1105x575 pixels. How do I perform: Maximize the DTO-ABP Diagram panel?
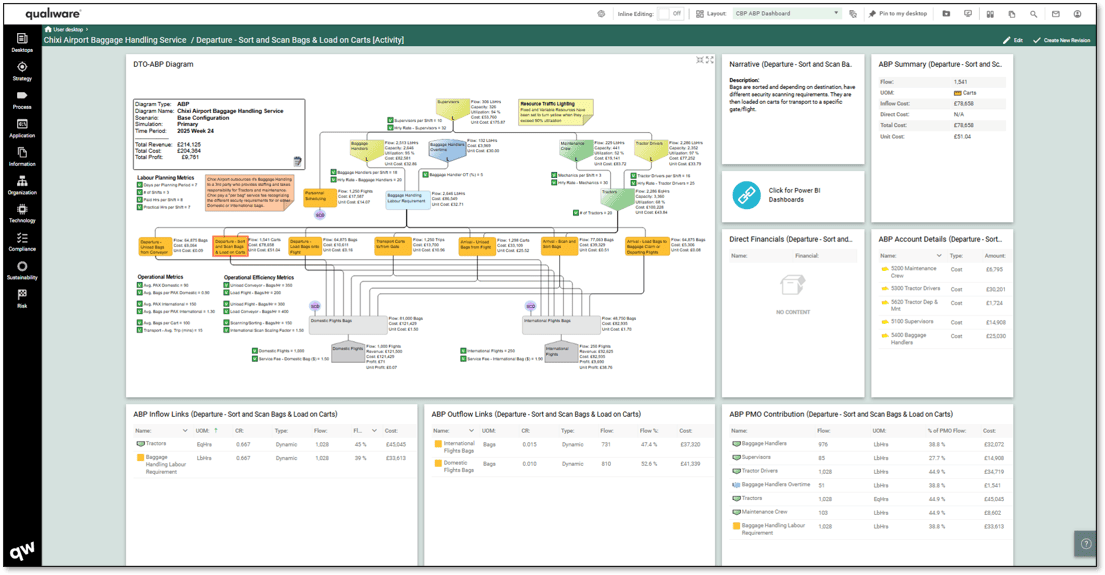(709, 60)
